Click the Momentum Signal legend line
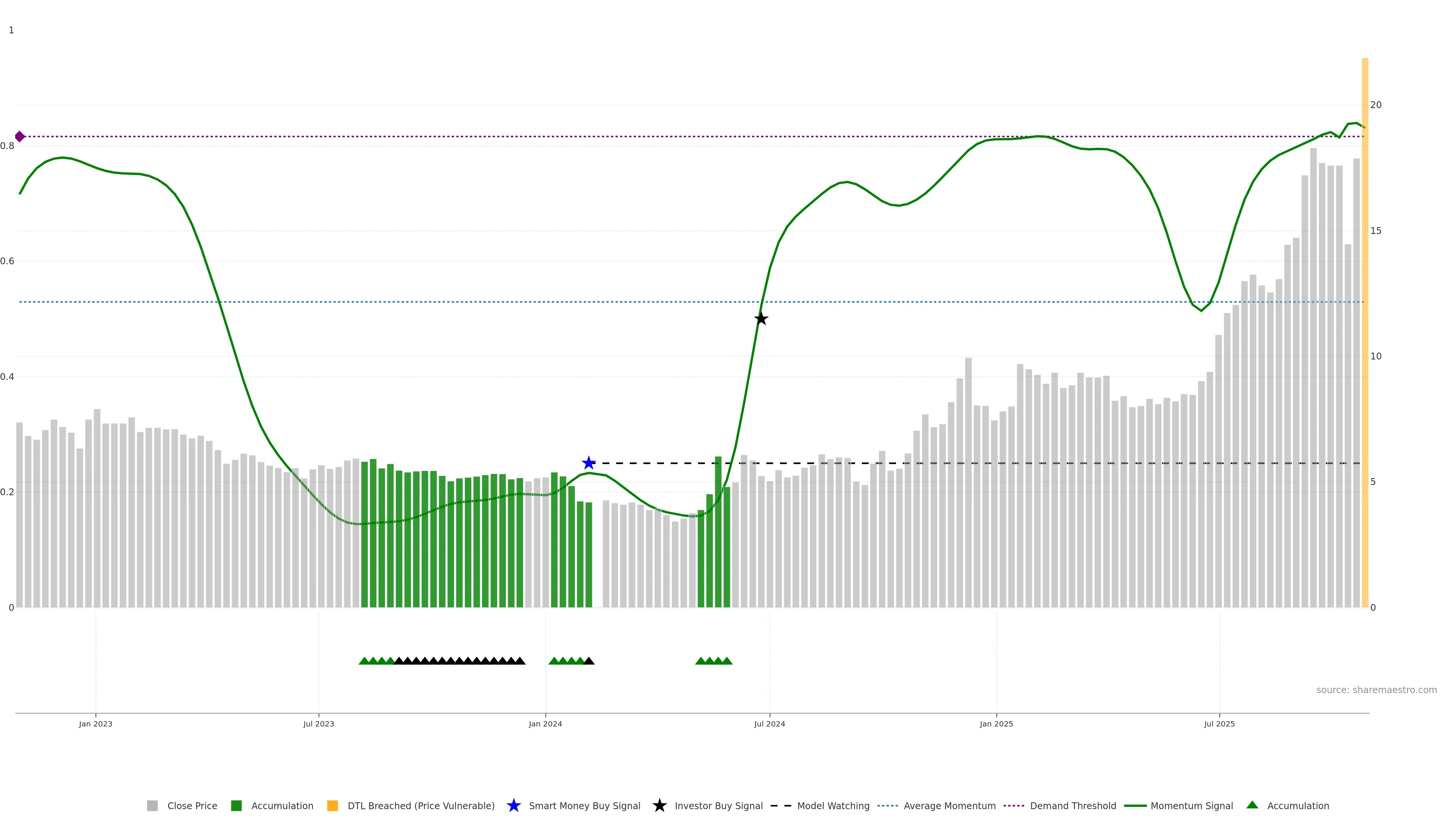This screenshot has height=819, width=1456. 1135,805
